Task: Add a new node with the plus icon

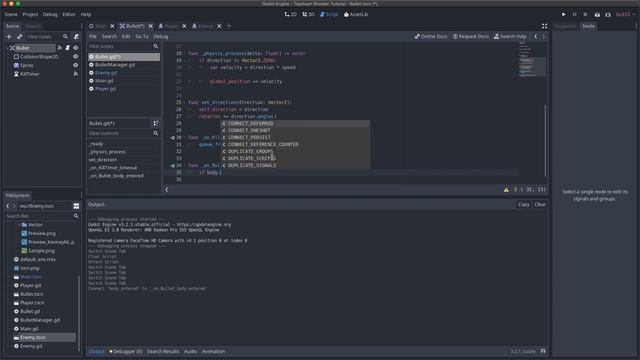Action: tap(9, 37)
